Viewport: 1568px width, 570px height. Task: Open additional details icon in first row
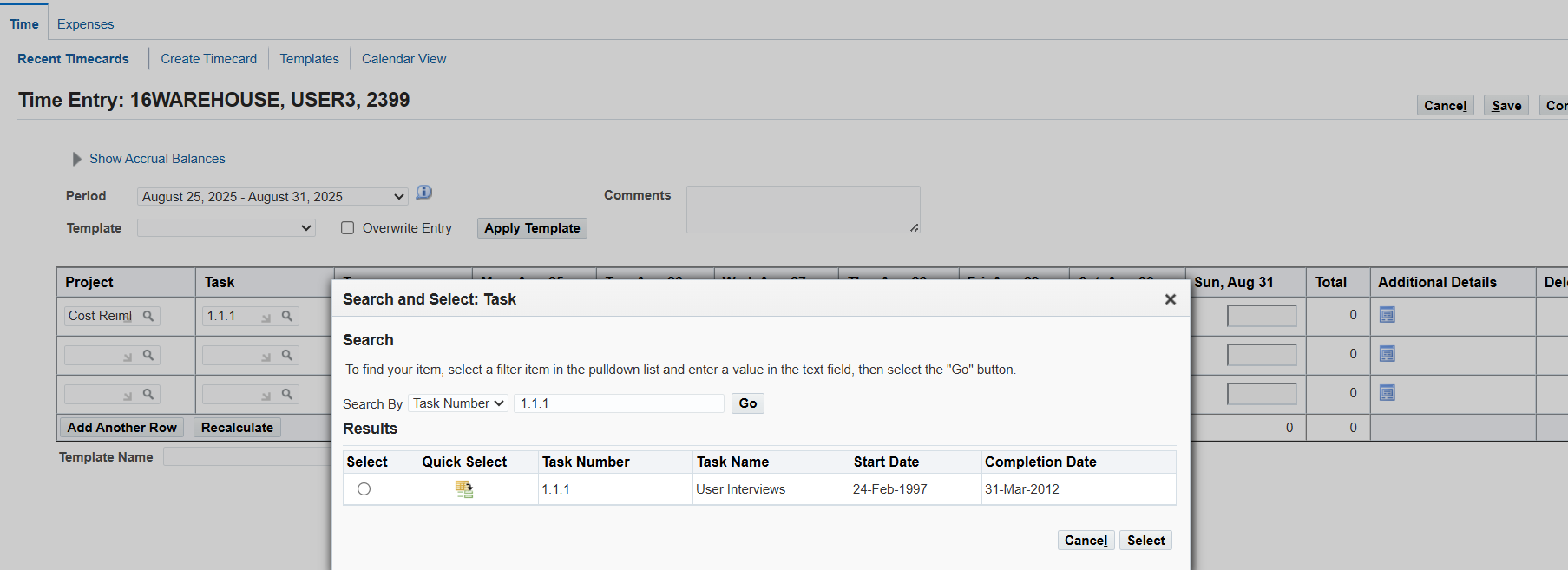pos(1387,315)
